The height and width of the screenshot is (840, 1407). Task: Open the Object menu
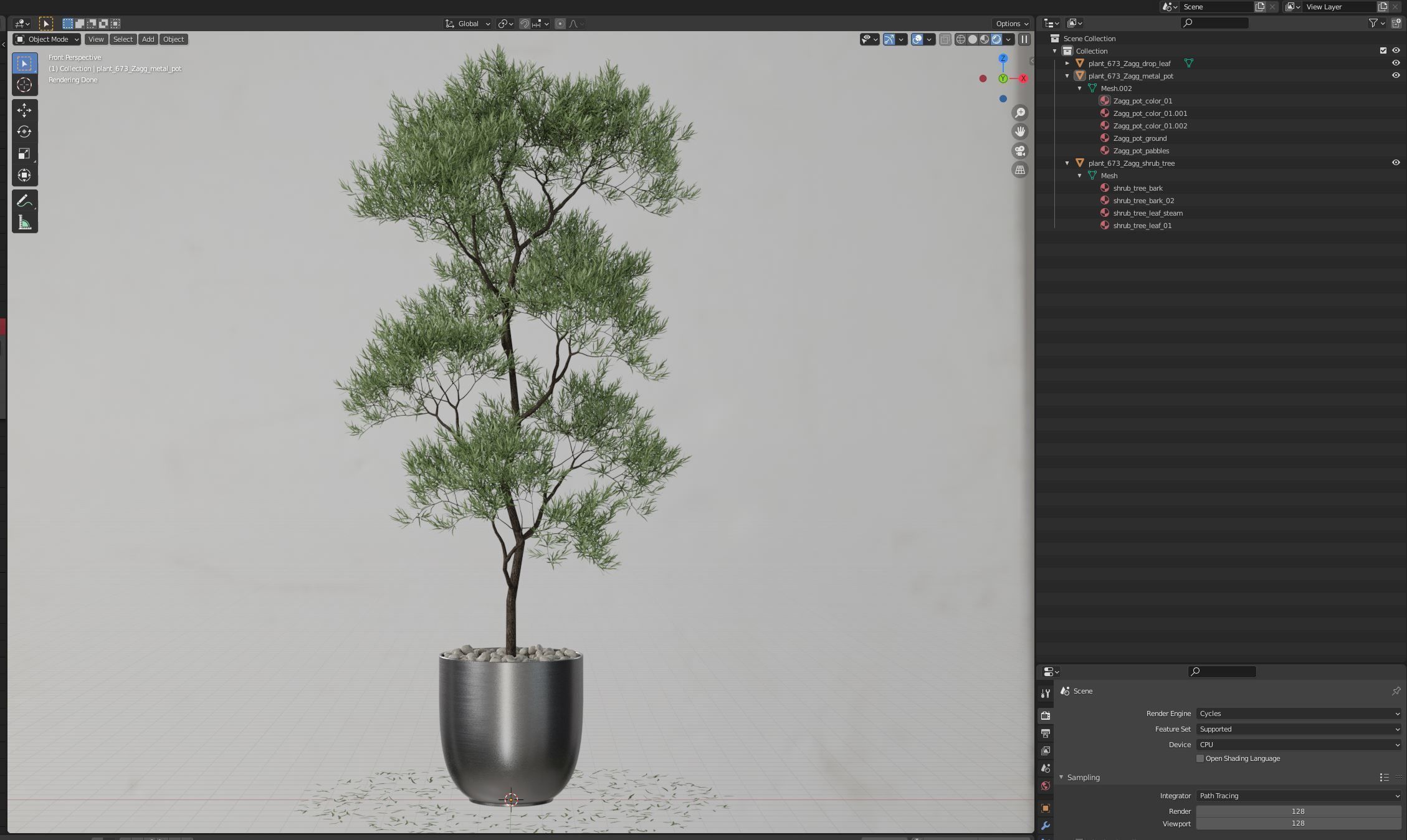(173, 39)
